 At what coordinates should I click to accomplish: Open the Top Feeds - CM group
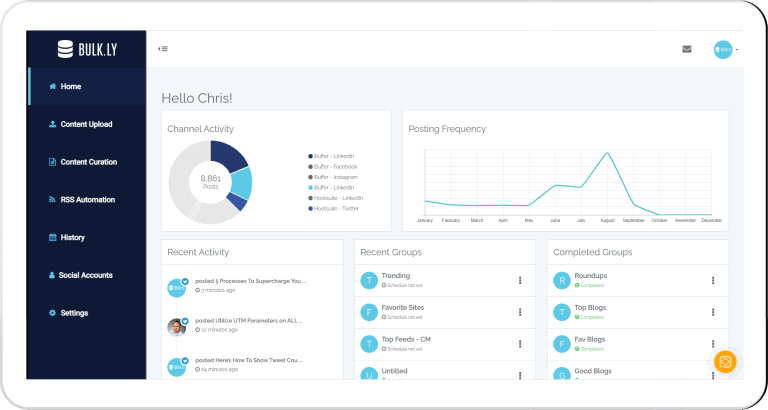tap(404, 340)
